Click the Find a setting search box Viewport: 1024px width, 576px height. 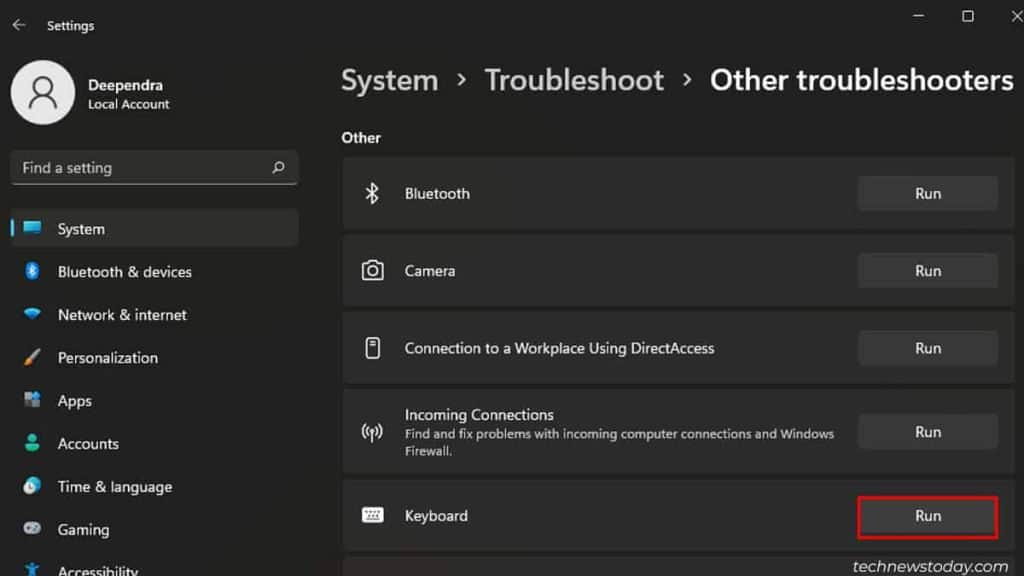coord(150,167)
